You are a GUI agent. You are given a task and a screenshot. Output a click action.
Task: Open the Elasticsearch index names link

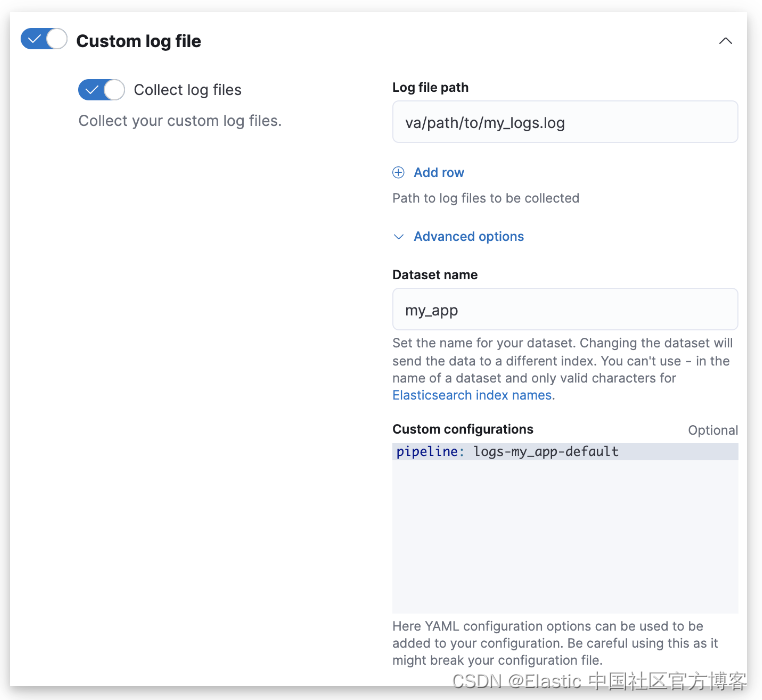coord(473,395)
